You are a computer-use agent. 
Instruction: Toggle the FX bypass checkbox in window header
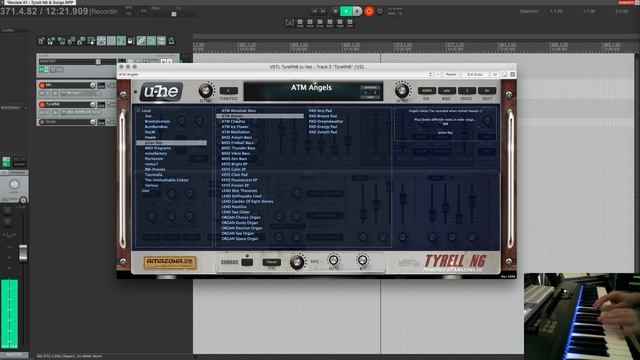pyautogui.click(x=513, y=75)
